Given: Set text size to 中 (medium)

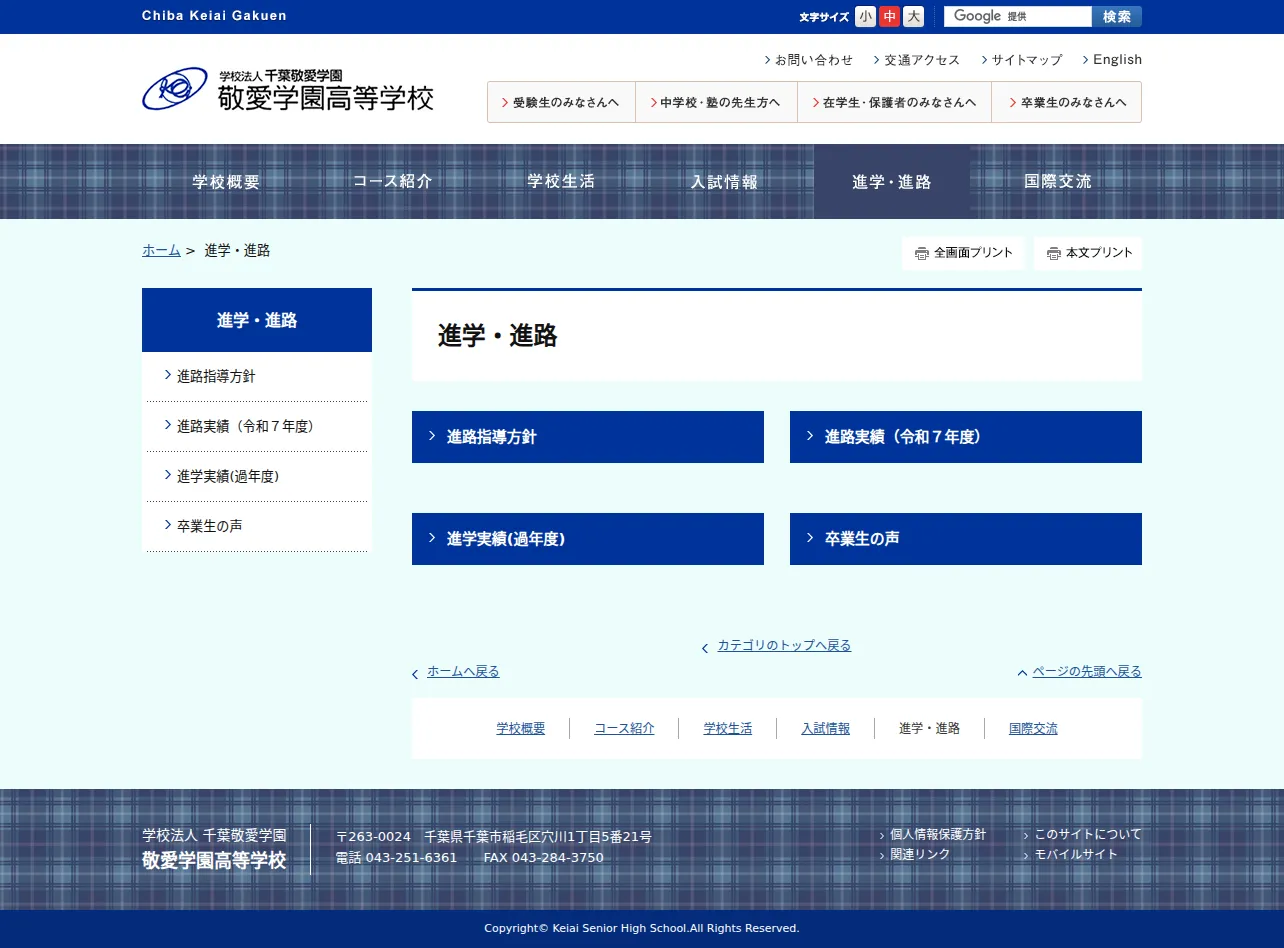Looking at the screenshot, I should (889, 17).
